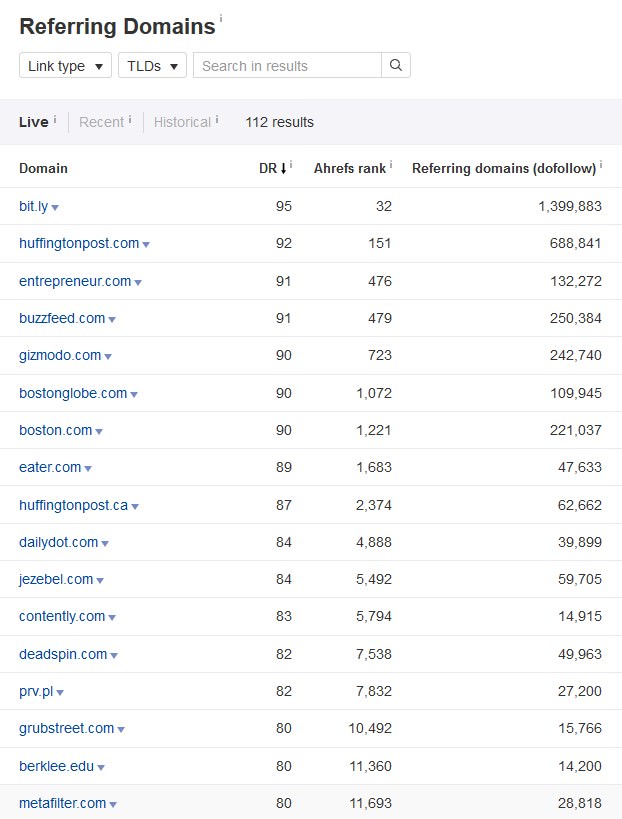The height and width of the screenshot is (819, 622).
Task: Open the huffingtonpost.com domain link
Action: tap(79, 243)
